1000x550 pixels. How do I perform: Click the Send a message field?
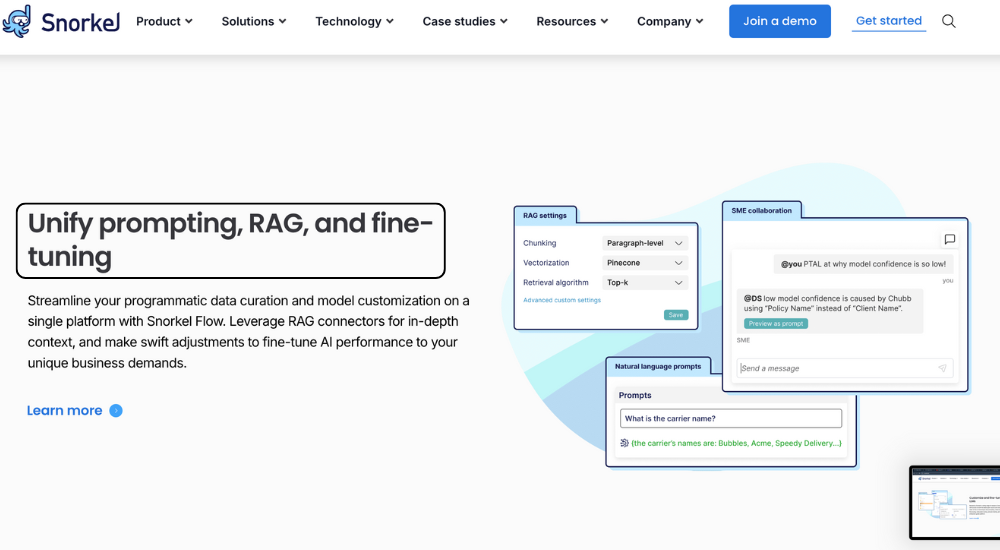coord(844,368)
